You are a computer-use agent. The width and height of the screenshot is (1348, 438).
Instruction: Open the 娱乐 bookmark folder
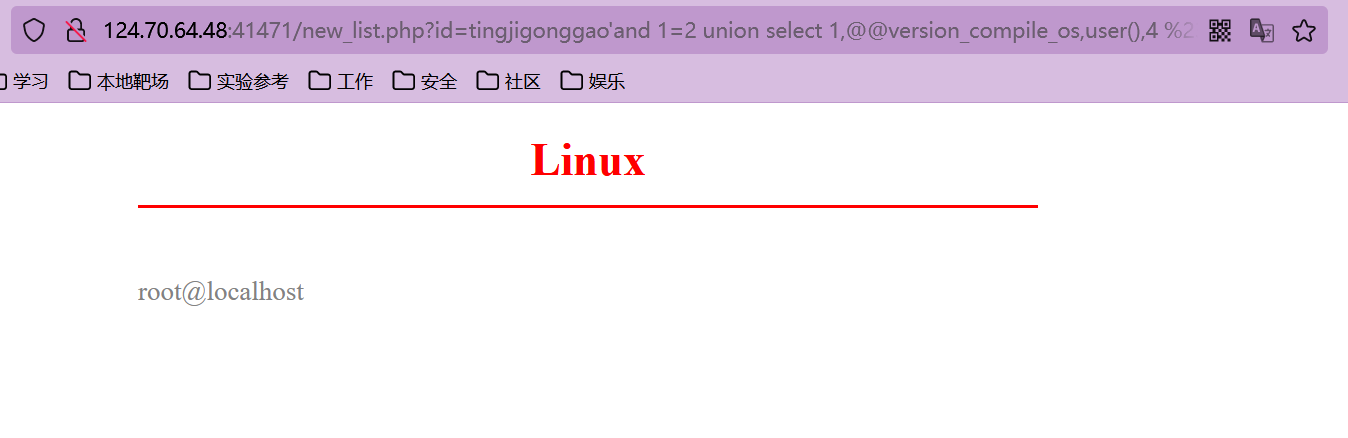click(x=593, y=81)
